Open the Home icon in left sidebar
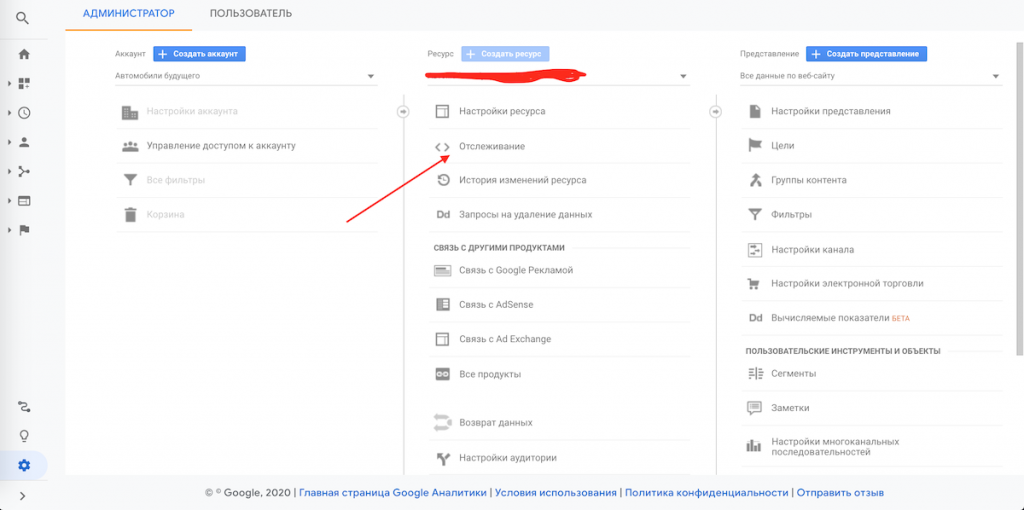Image resolution: width=1024 pixels, height=510 pixels. click(24, 54)
